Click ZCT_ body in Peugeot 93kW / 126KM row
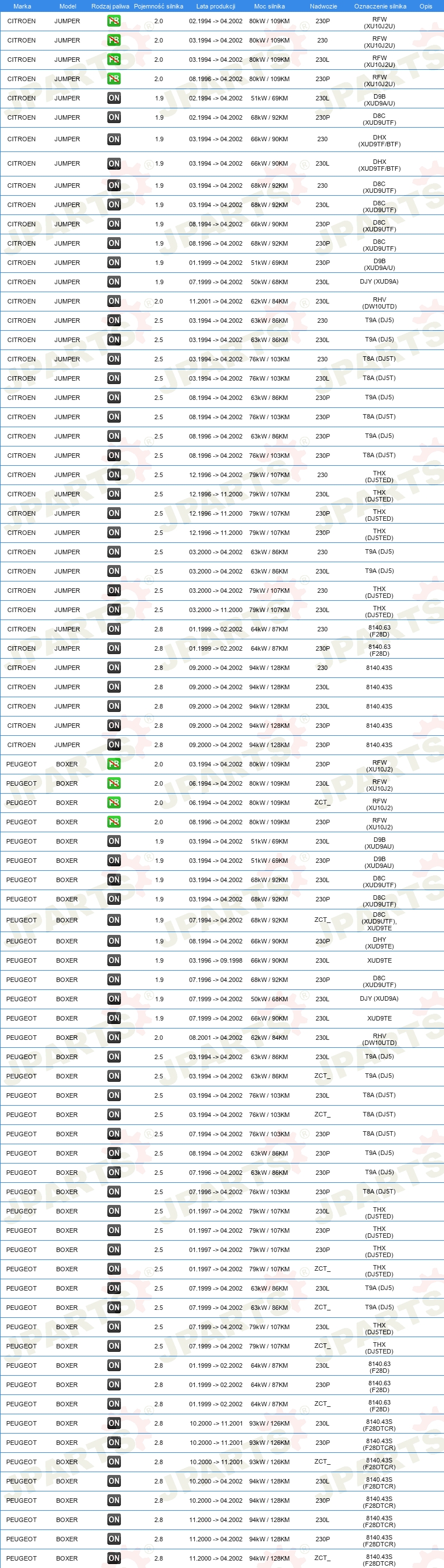 323,1462
